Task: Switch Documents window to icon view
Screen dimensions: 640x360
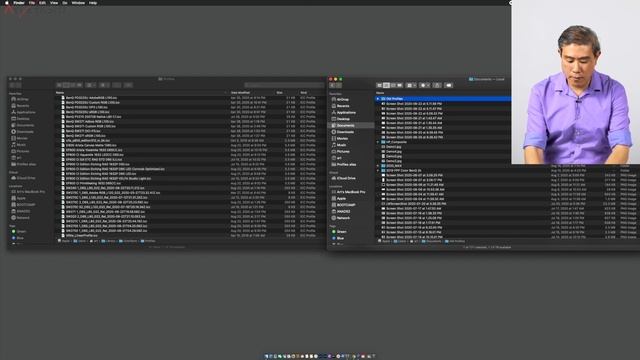Action: pos(379,85)
